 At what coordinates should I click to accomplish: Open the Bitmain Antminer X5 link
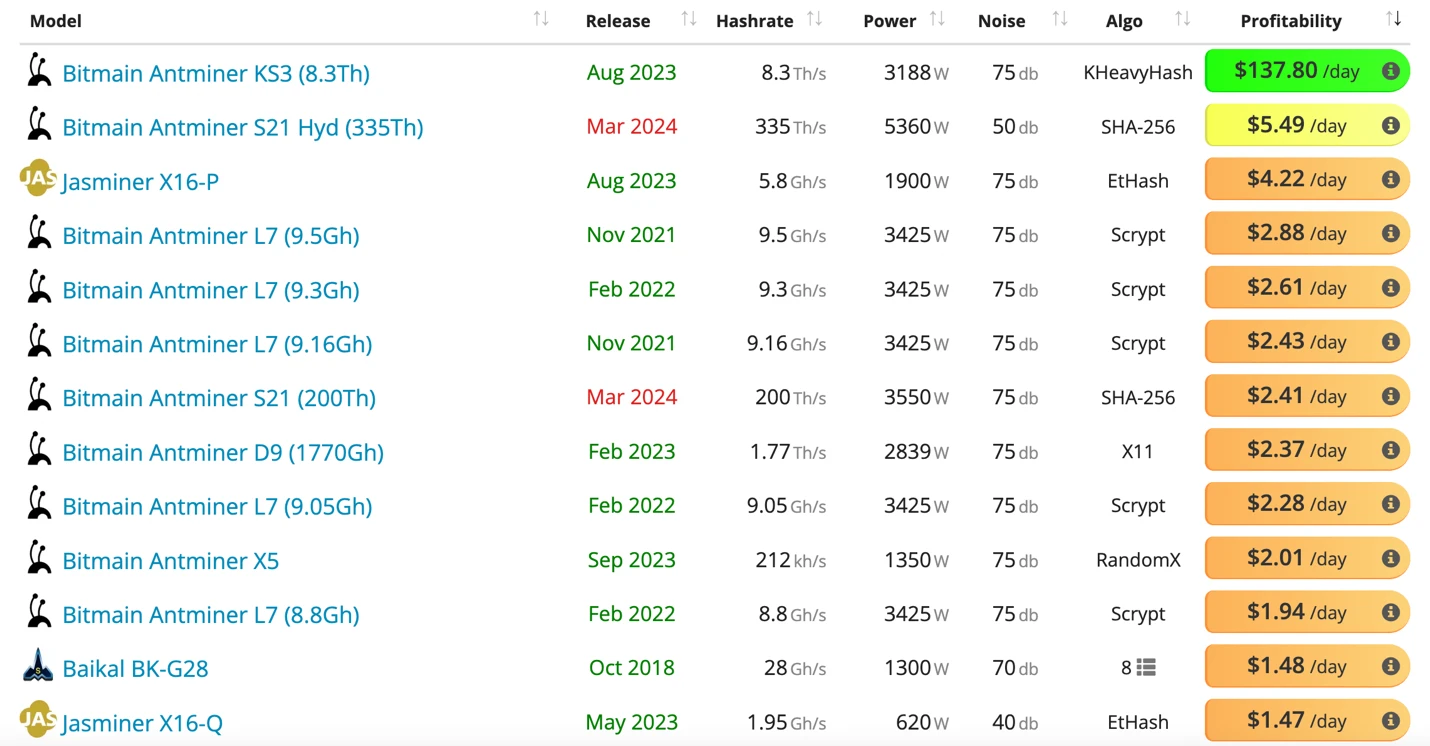pyautogui.click(x=171, y=561)
